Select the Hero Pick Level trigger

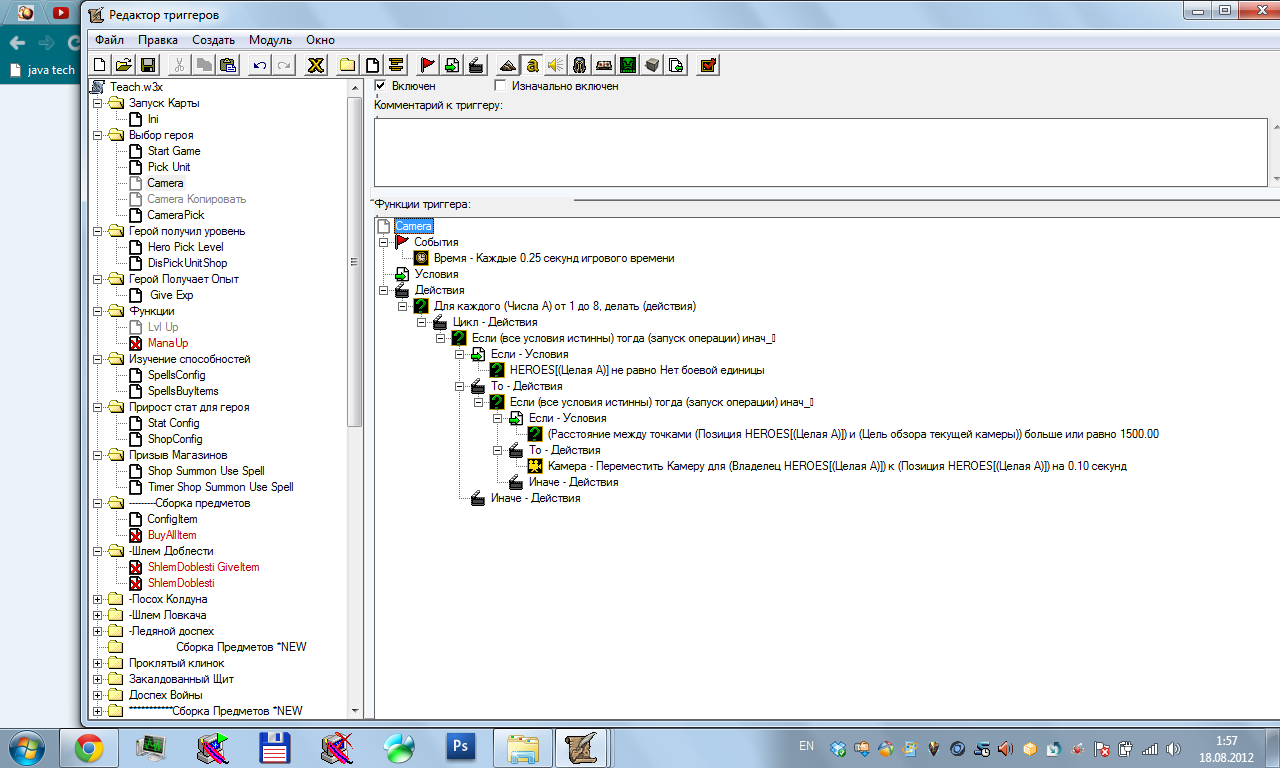[186, 247]
